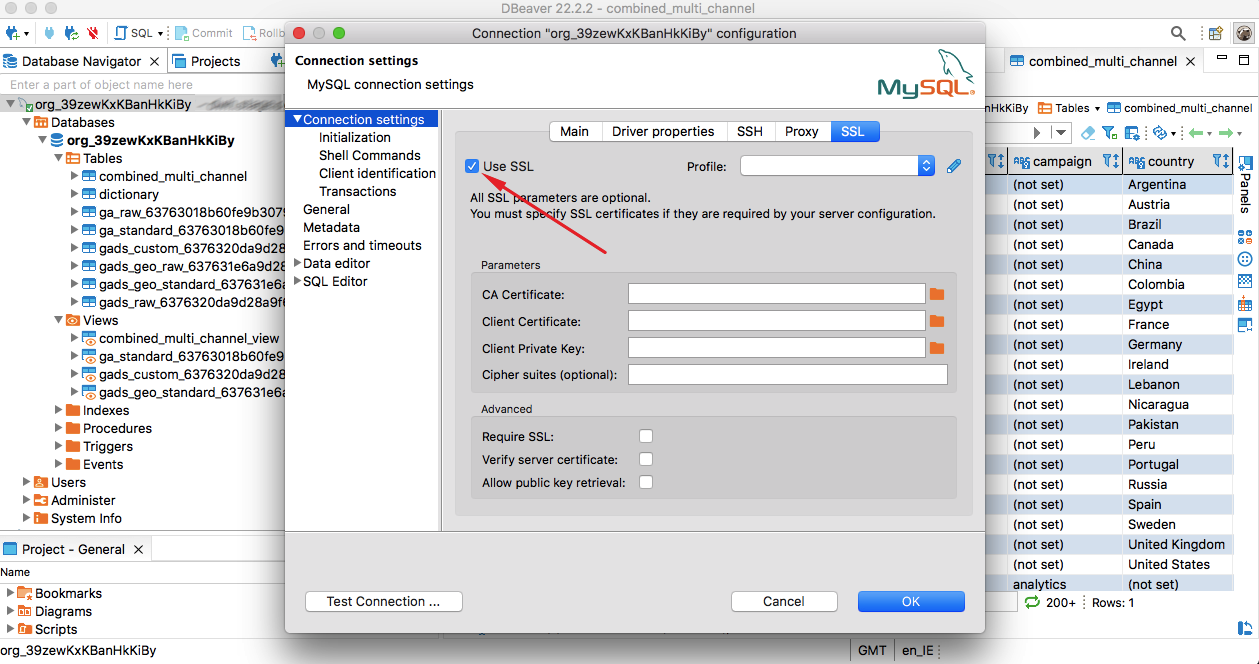Expand the Indexes folder in navigator
The image size is (1259, 664).
click(59, 410)
